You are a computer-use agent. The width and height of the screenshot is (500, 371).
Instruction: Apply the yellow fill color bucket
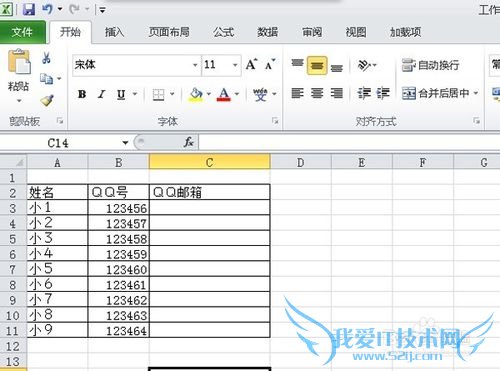tap(196, 94)
